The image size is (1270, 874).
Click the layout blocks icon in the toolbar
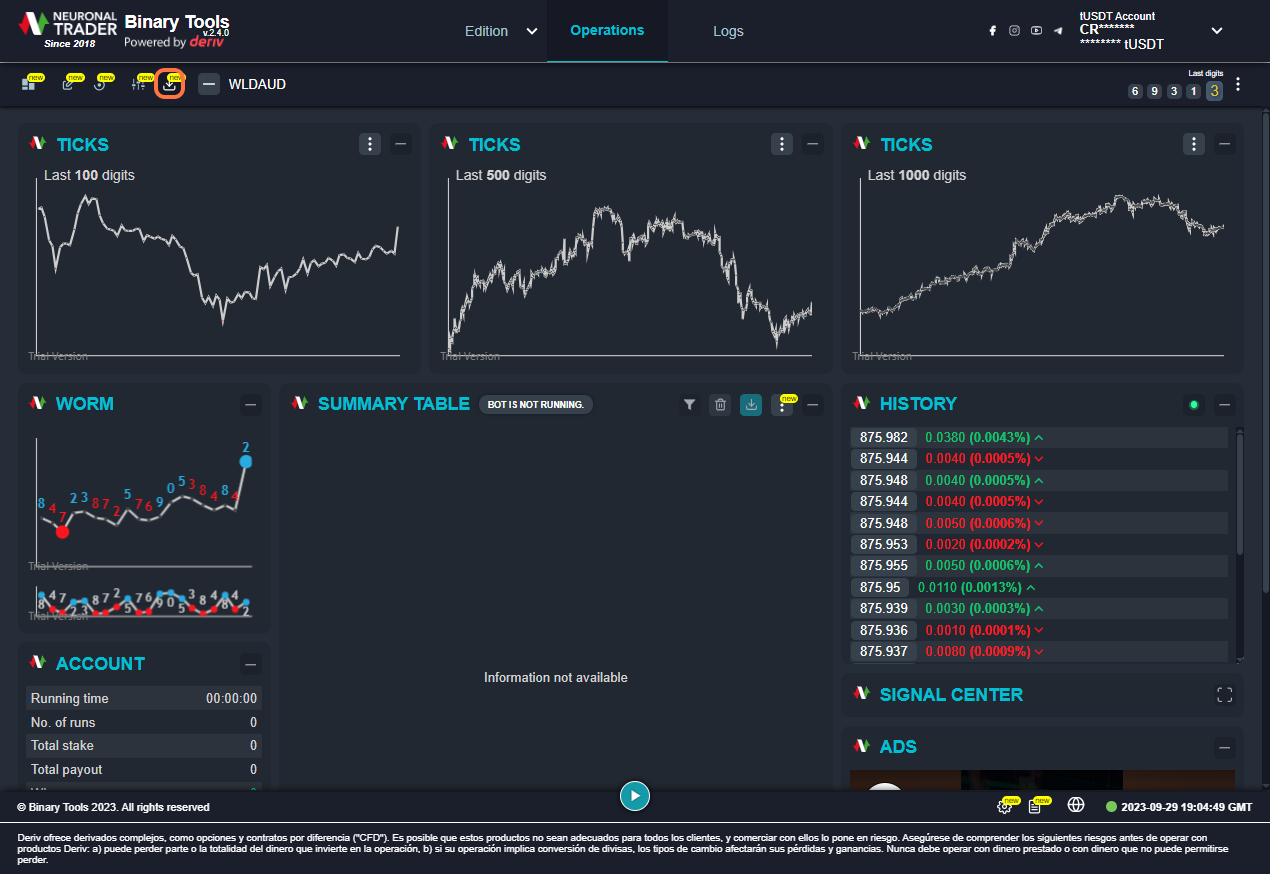point(29,84)
